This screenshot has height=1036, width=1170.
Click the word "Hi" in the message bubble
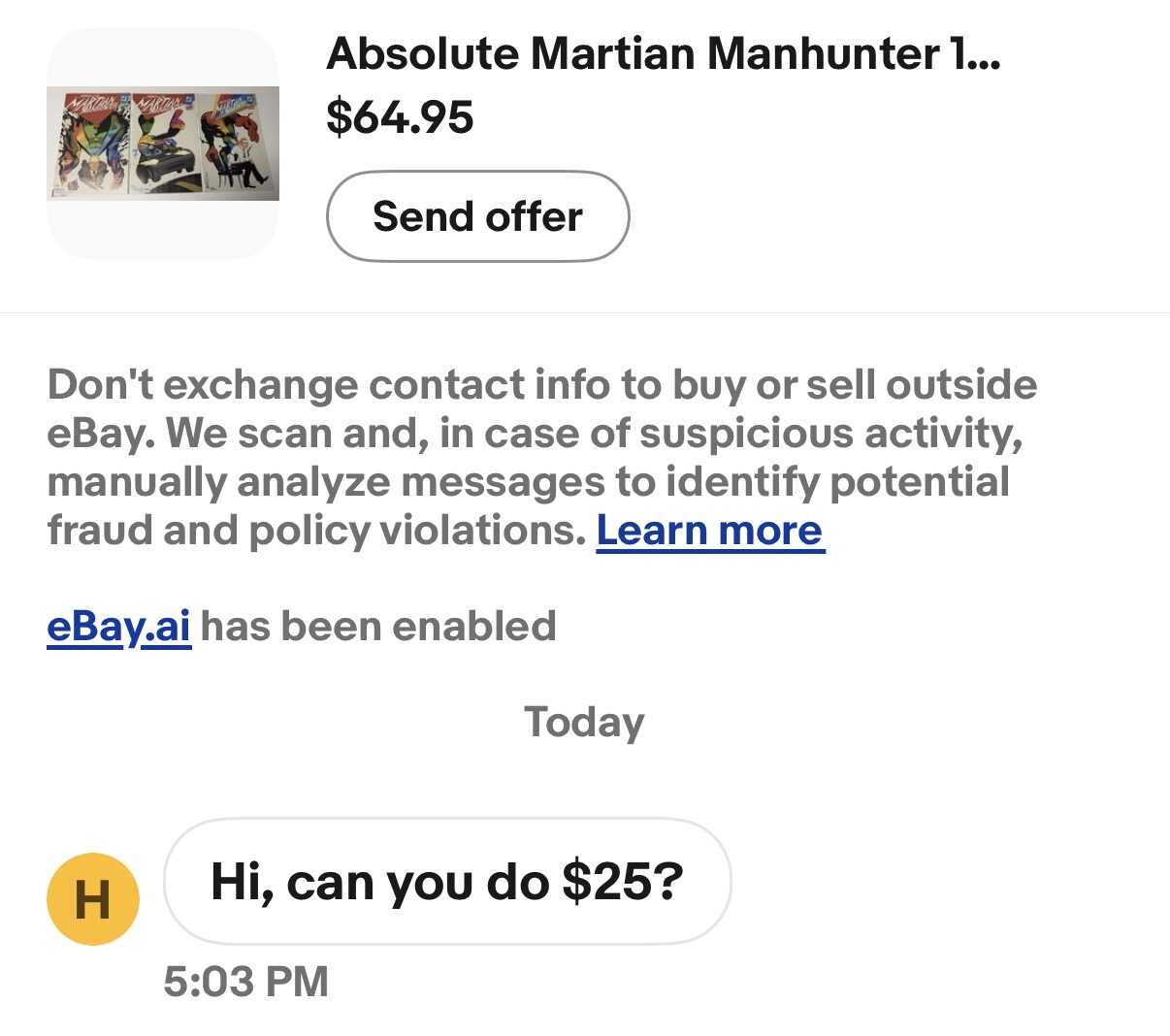[x=238, y=881]
